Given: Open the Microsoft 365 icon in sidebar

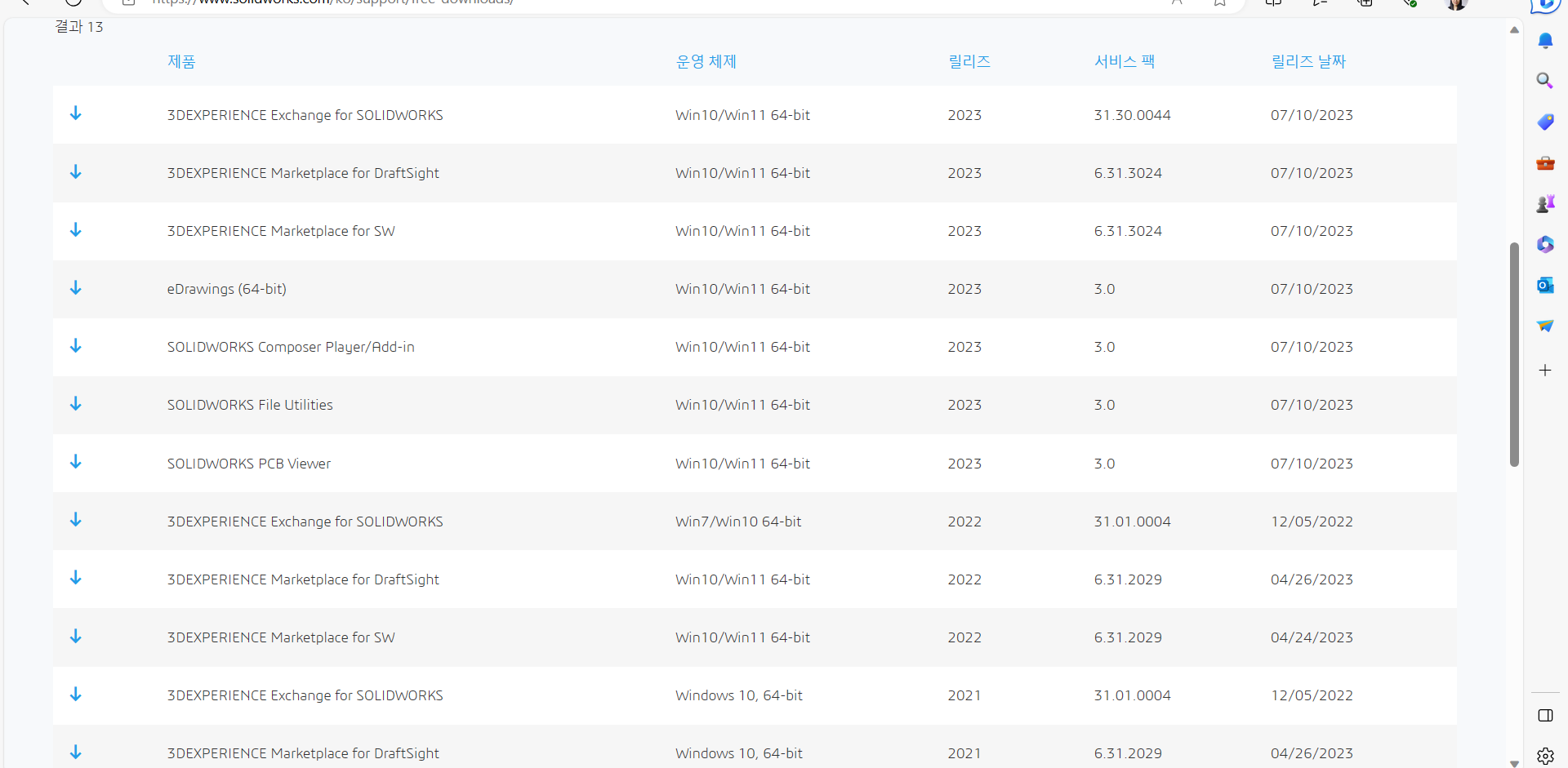Looking at the screenshot, I should coord(1545,244).
